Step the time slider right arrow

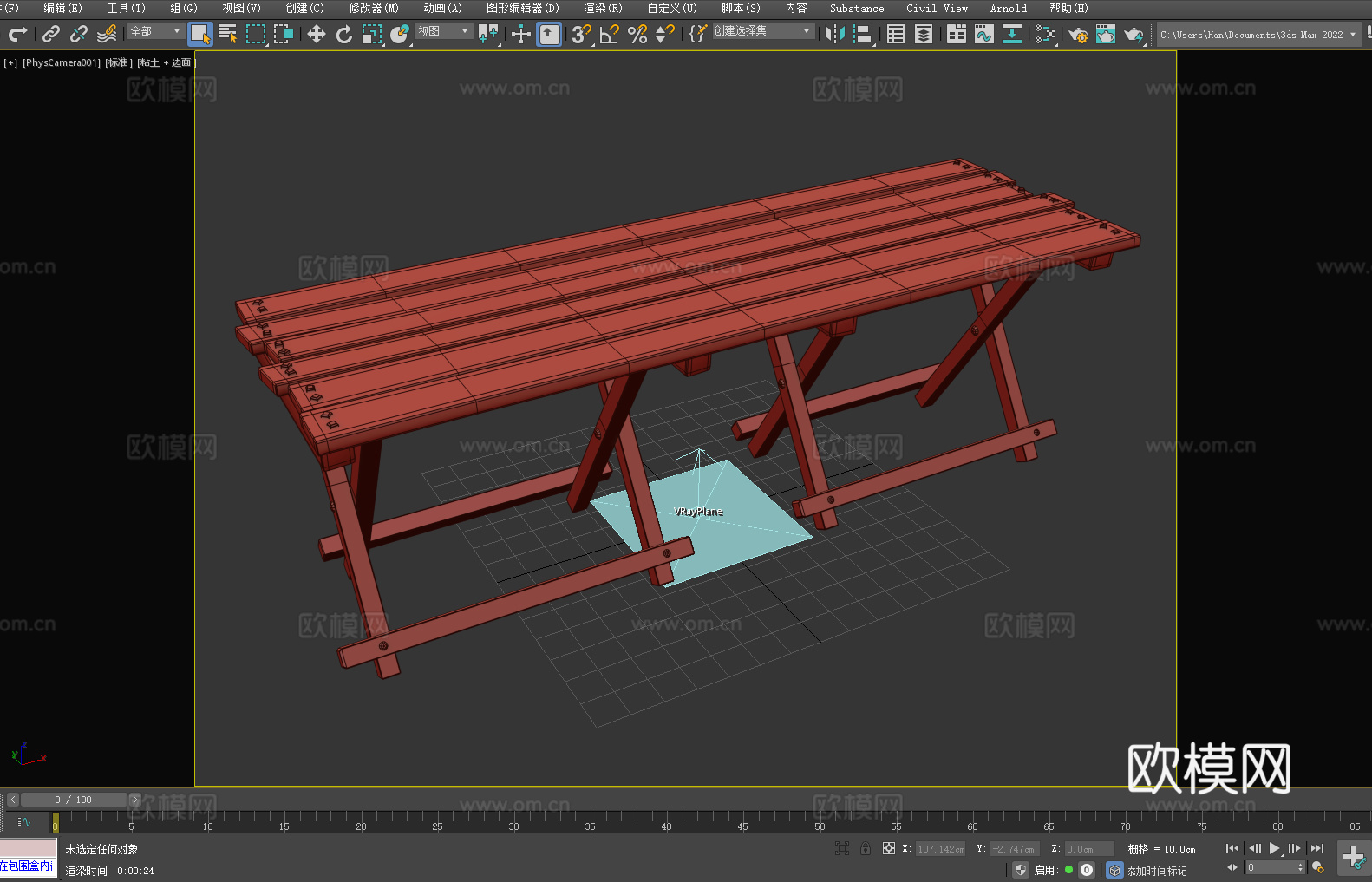tap(134, 800)
